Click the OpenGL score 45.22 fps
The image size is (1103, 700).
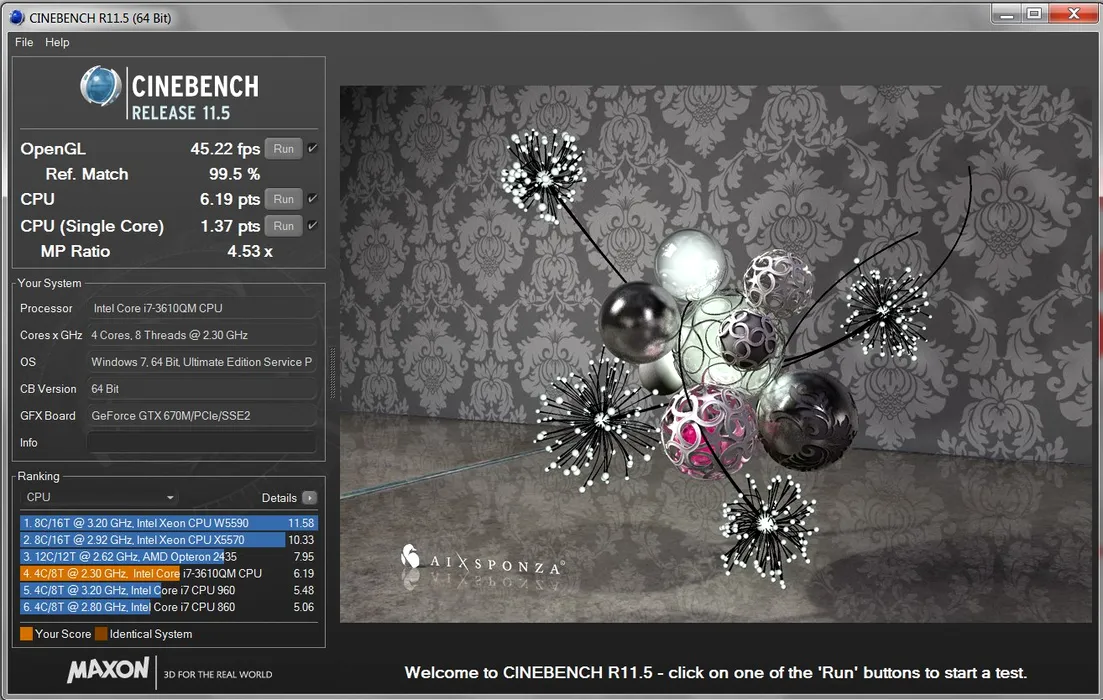(225, 149)
